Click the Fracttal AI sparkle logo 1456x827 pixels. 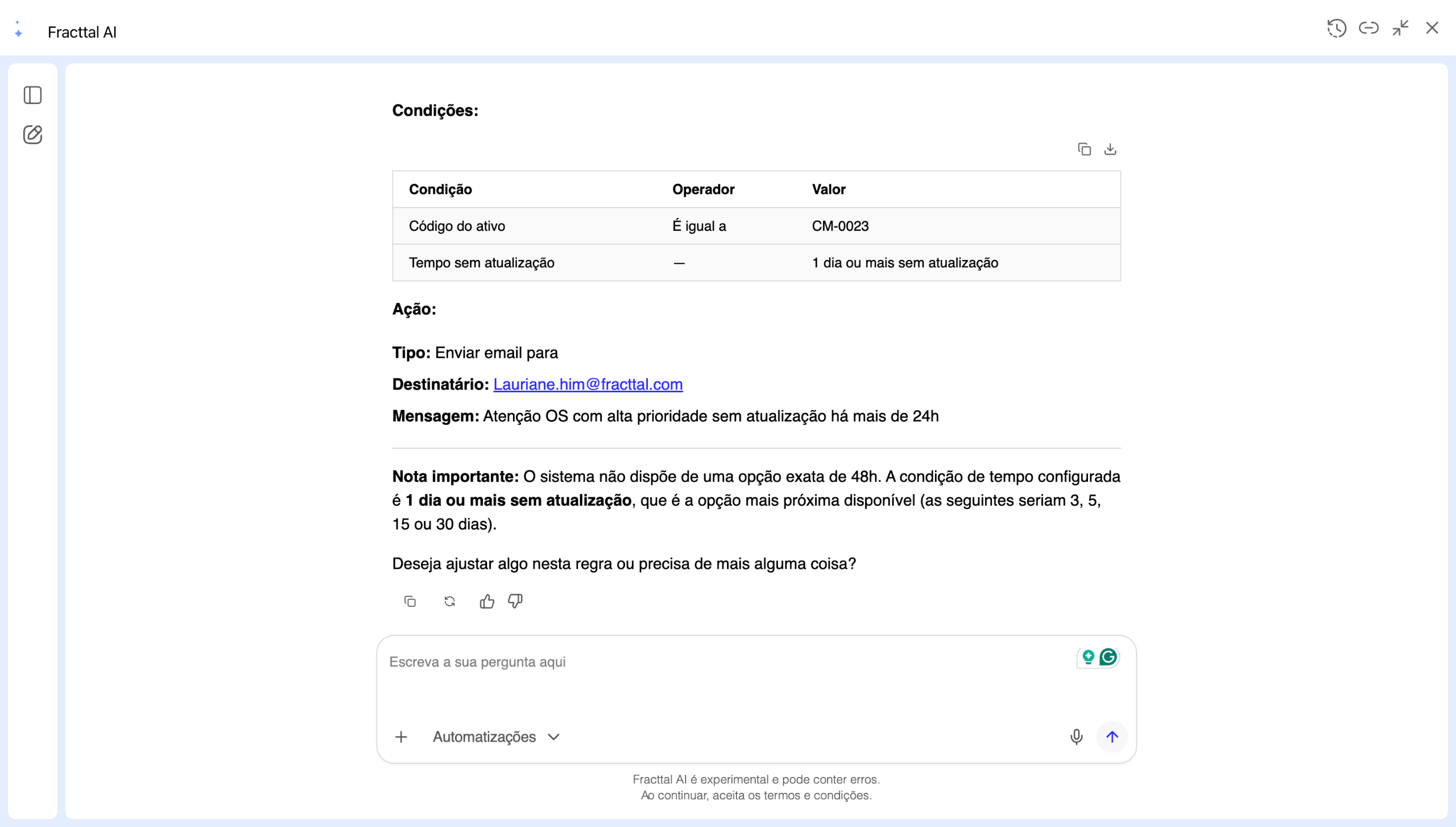coord(18,30)
